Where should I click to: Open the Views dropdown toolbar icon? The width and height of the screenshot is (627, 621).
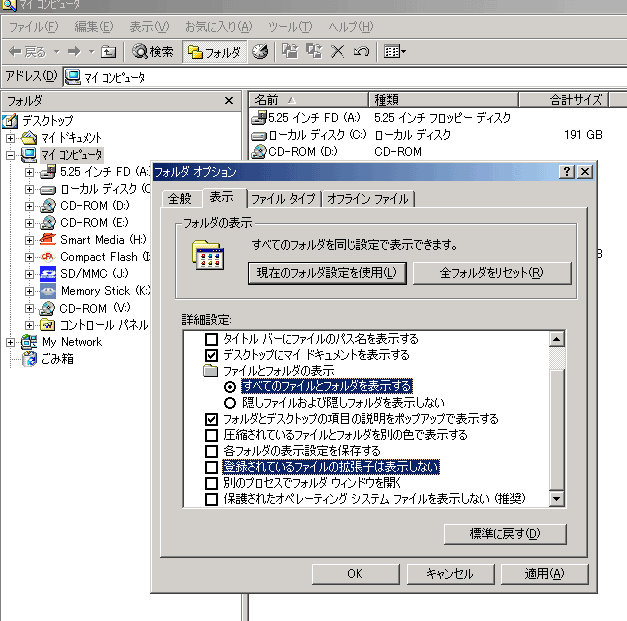click(395, 52)
